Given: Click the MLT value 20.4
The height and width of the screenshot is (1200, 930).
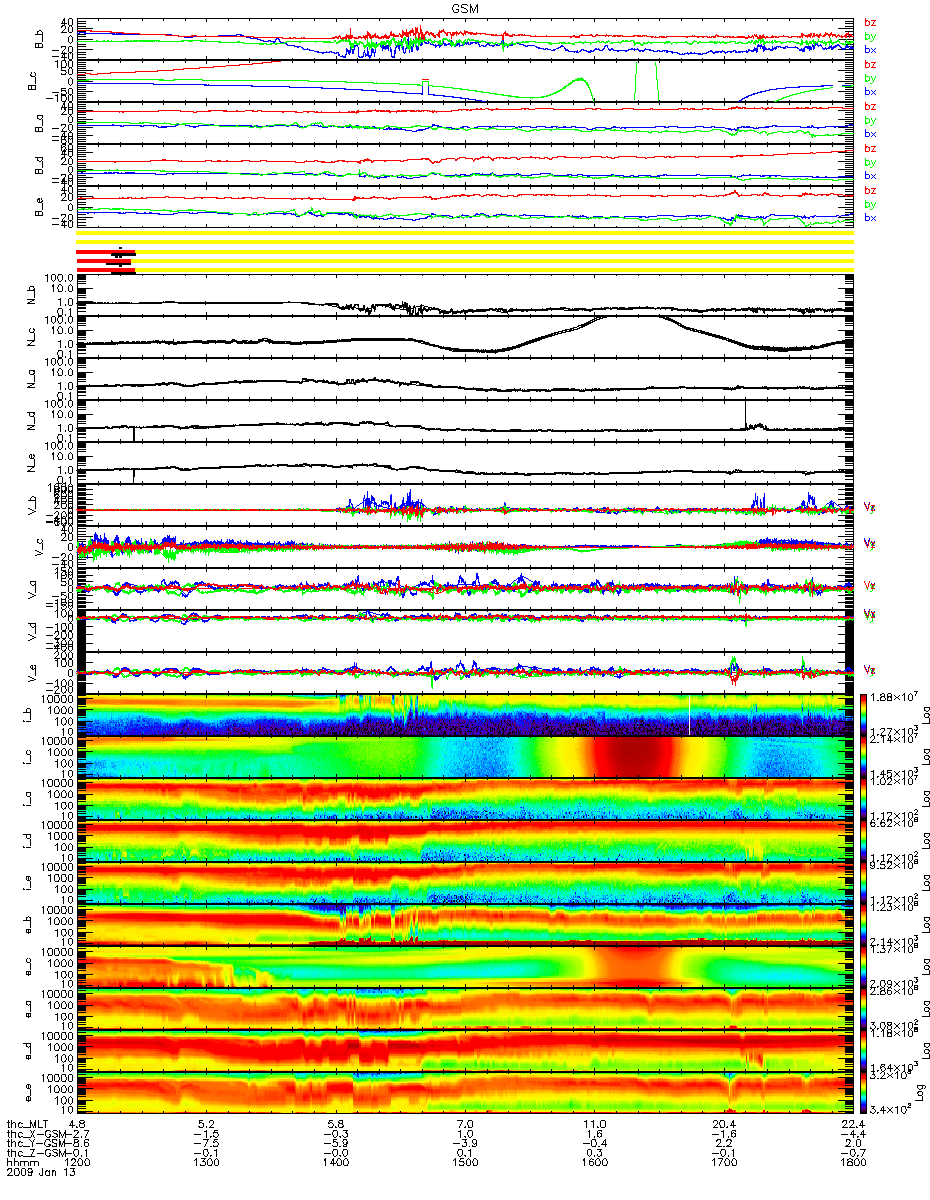Looking at the screenshot, I should pyautogui.click(x=723, y=1125).
